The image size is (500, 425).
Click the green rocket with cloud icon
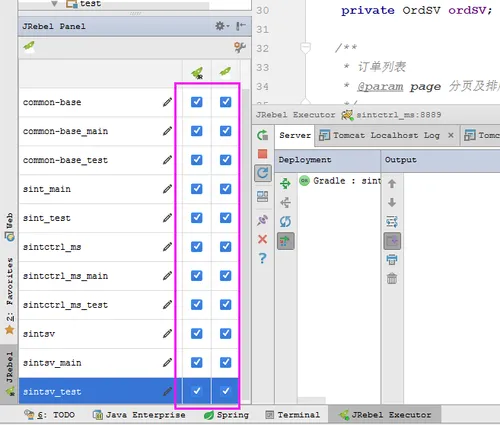point(29,47)
